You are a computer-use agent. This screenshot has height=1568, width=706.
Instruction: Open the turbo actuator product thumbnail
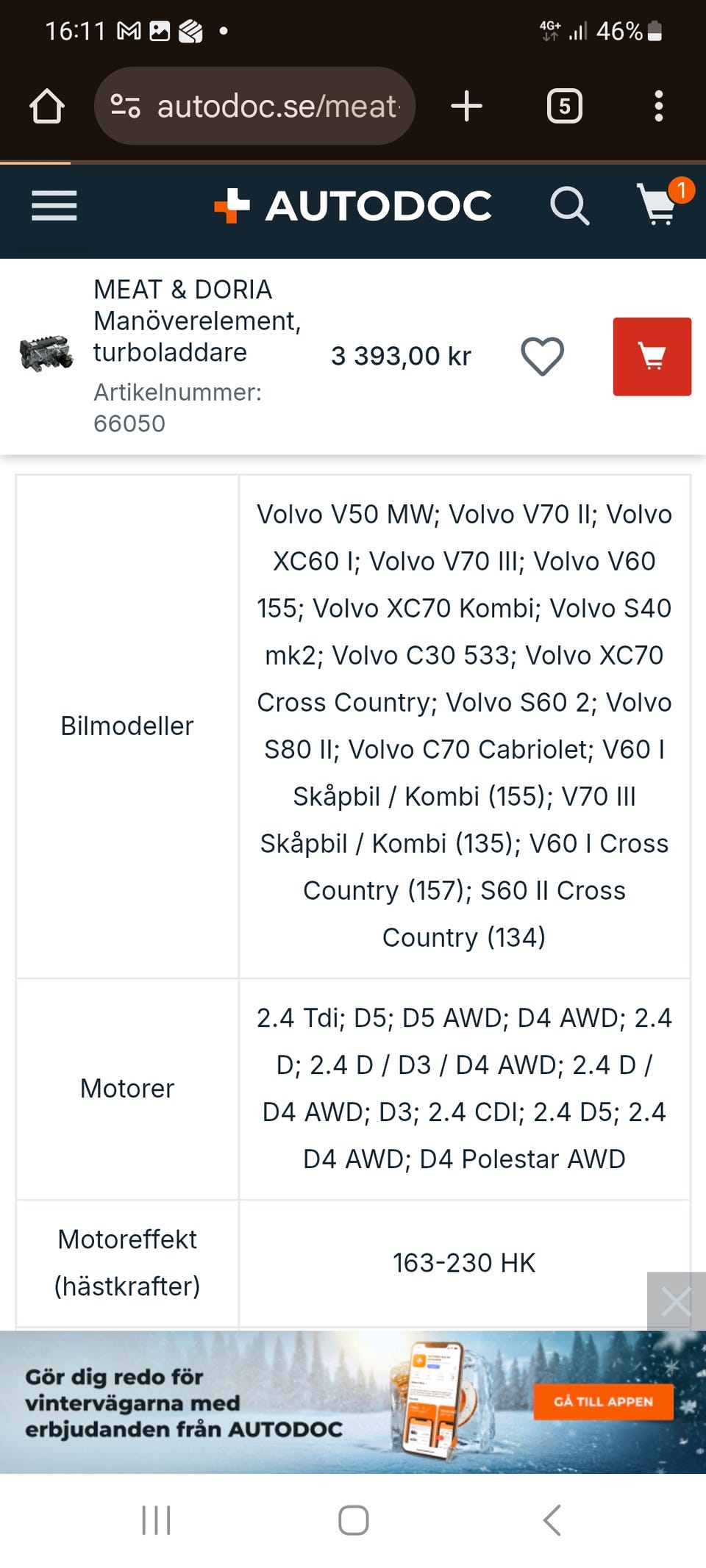coord(46,355)
